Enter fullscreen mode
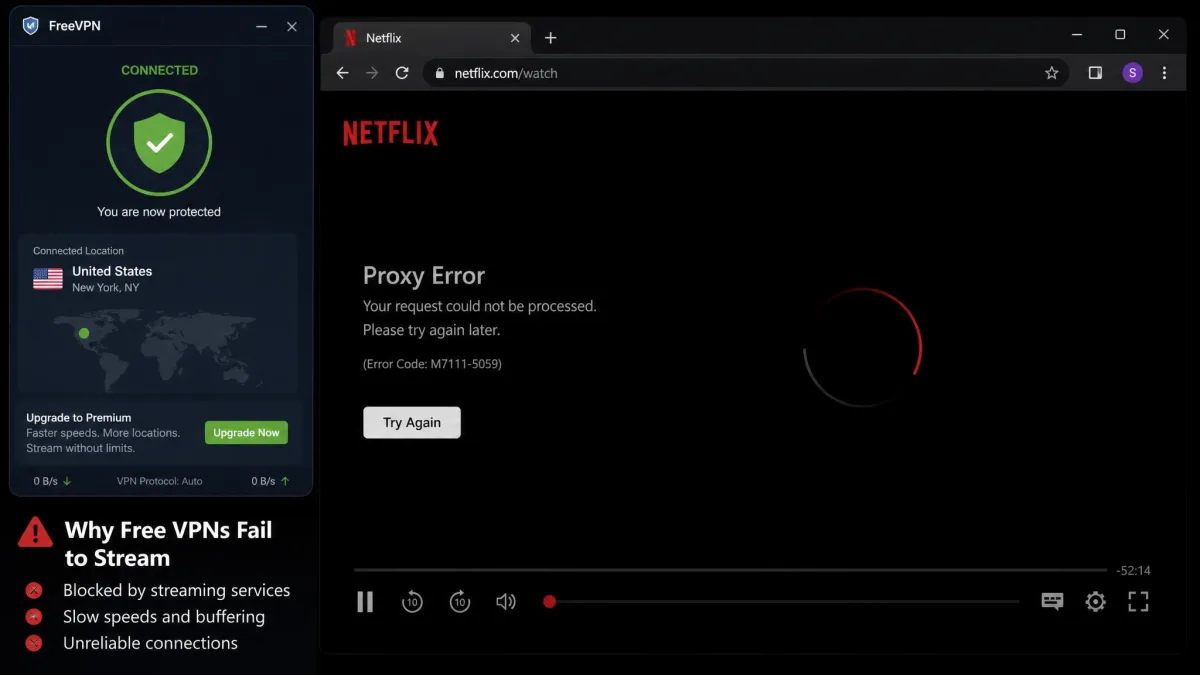 point(1138,601)
